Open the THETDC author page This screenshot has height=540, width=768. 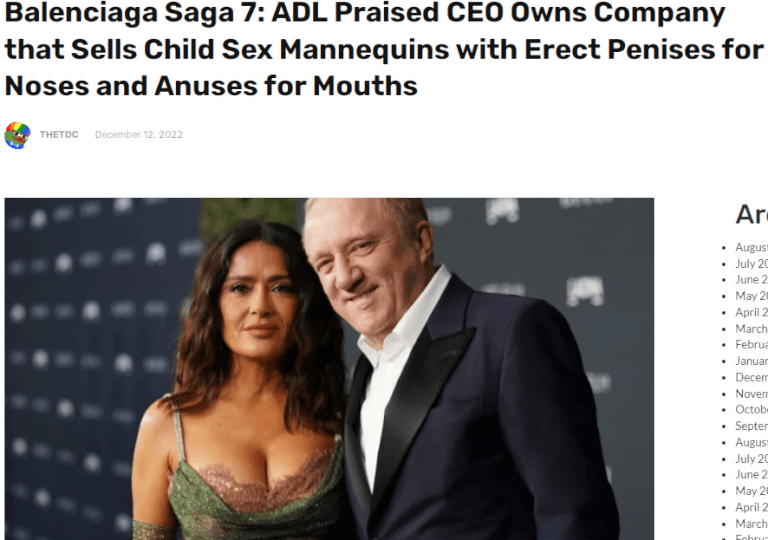point(59,135)
